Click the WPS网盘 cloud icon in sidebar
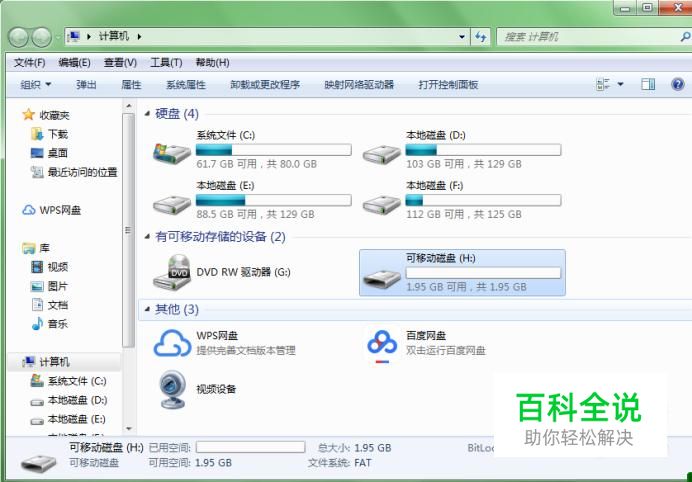The image size is (692, 482). point(29,210)
